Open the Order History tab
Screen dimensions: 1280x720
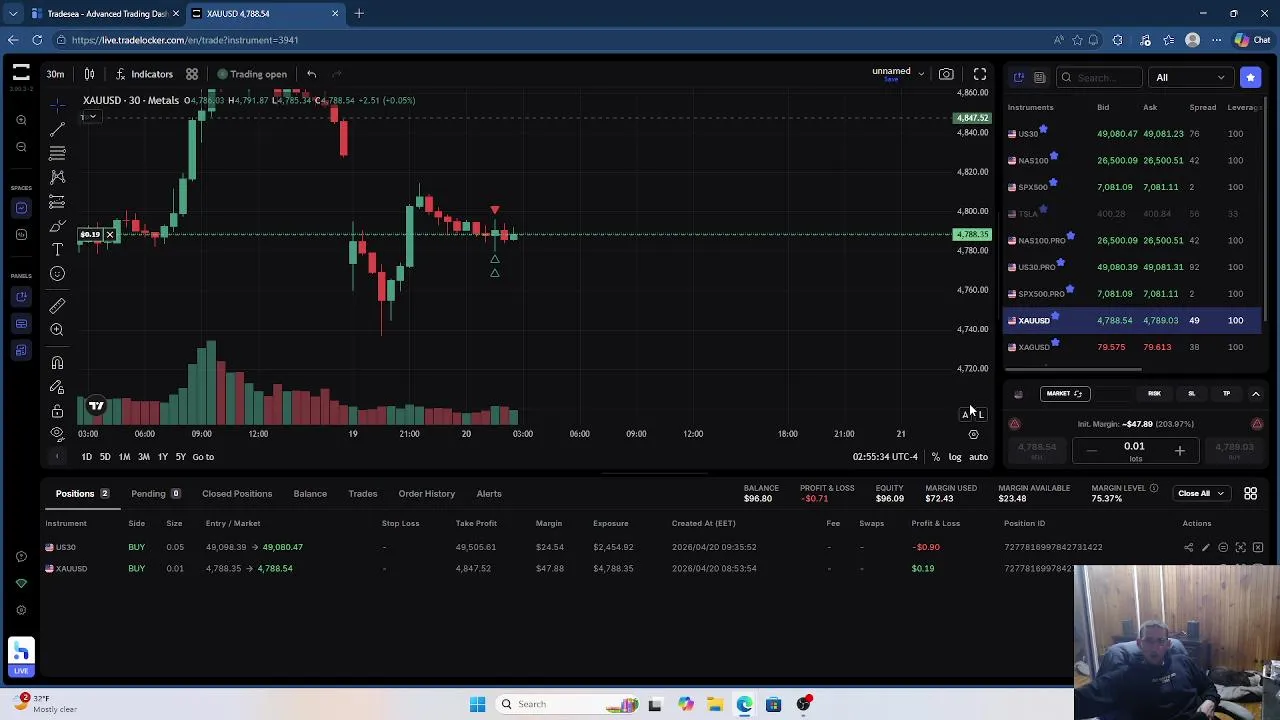426,493
